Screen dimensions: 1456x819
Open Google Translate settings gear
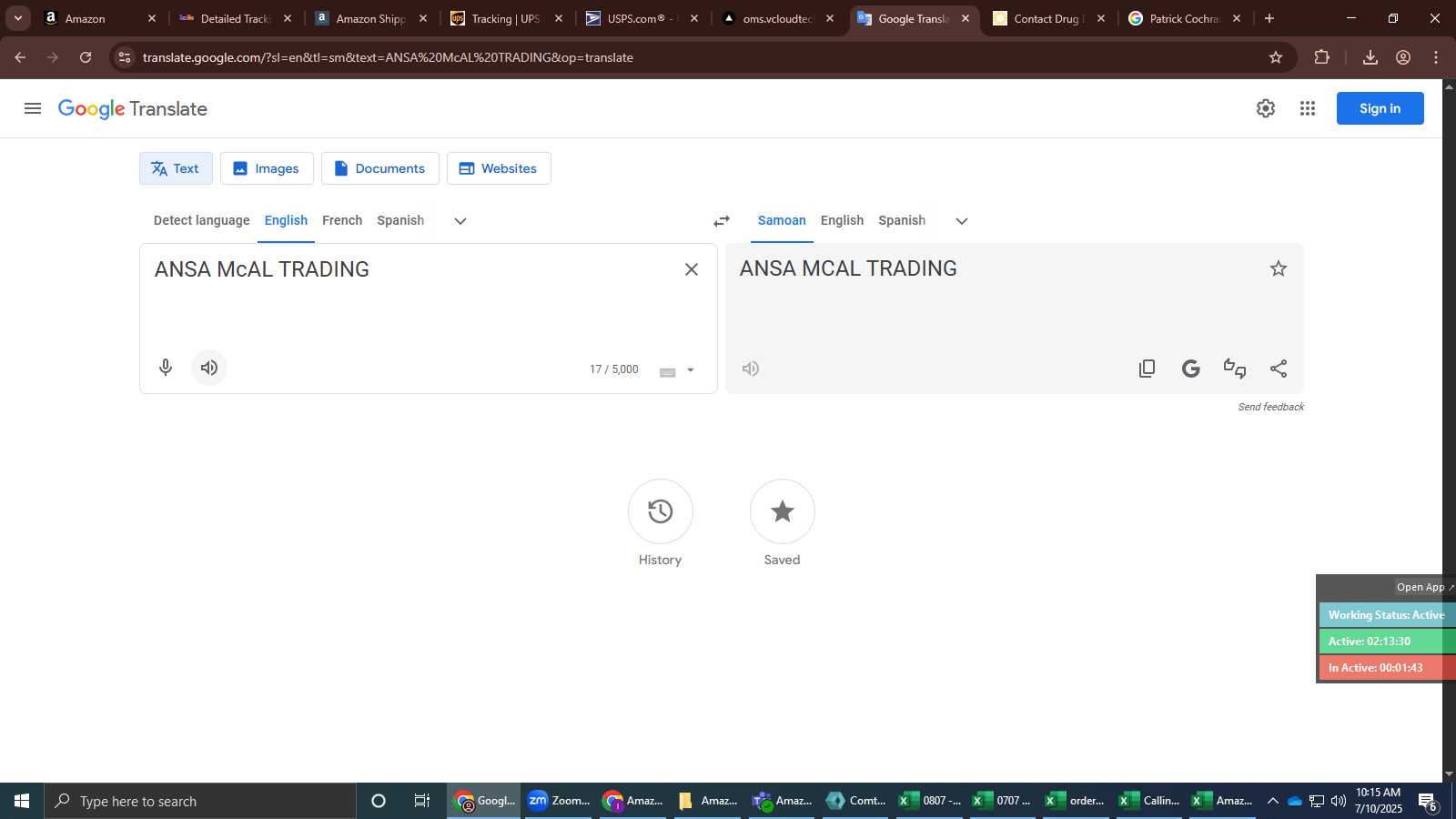pyautogui.click(x=1266, y=108)
